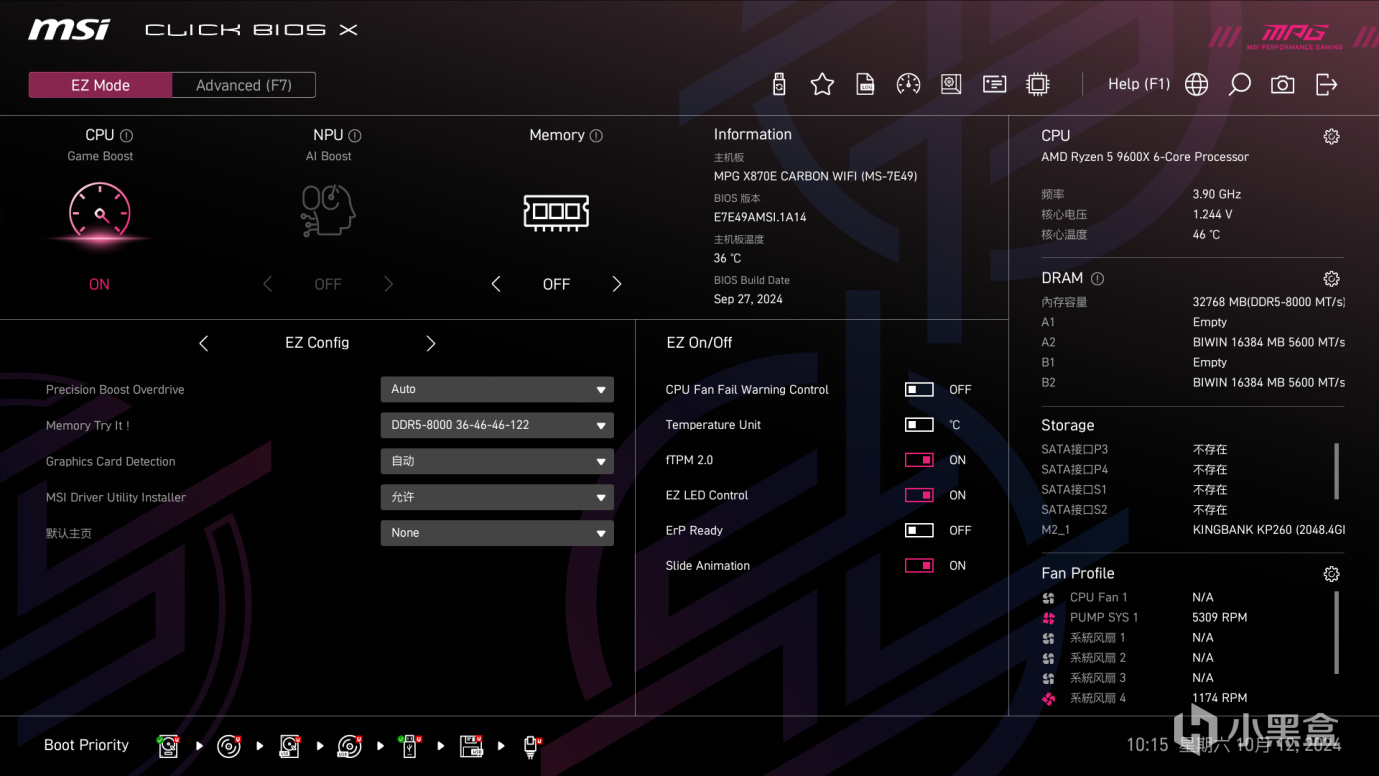Viewport: 1379px width, 776px height.
Task: Open search with the magnifier icon
Action: click(1240, 85)
